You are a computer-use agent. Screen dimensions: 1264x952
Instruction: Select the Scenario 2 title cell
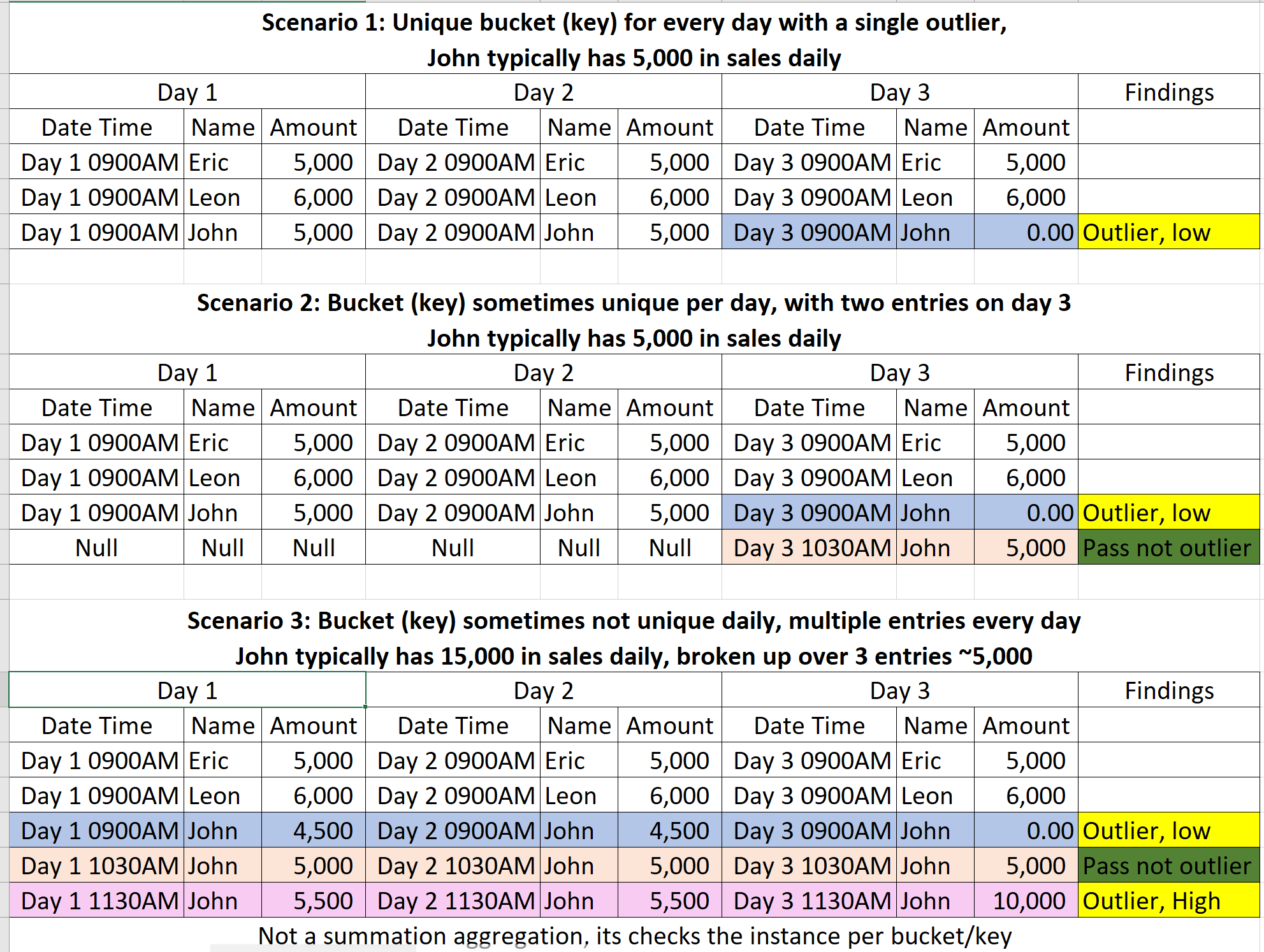point(634,320)
